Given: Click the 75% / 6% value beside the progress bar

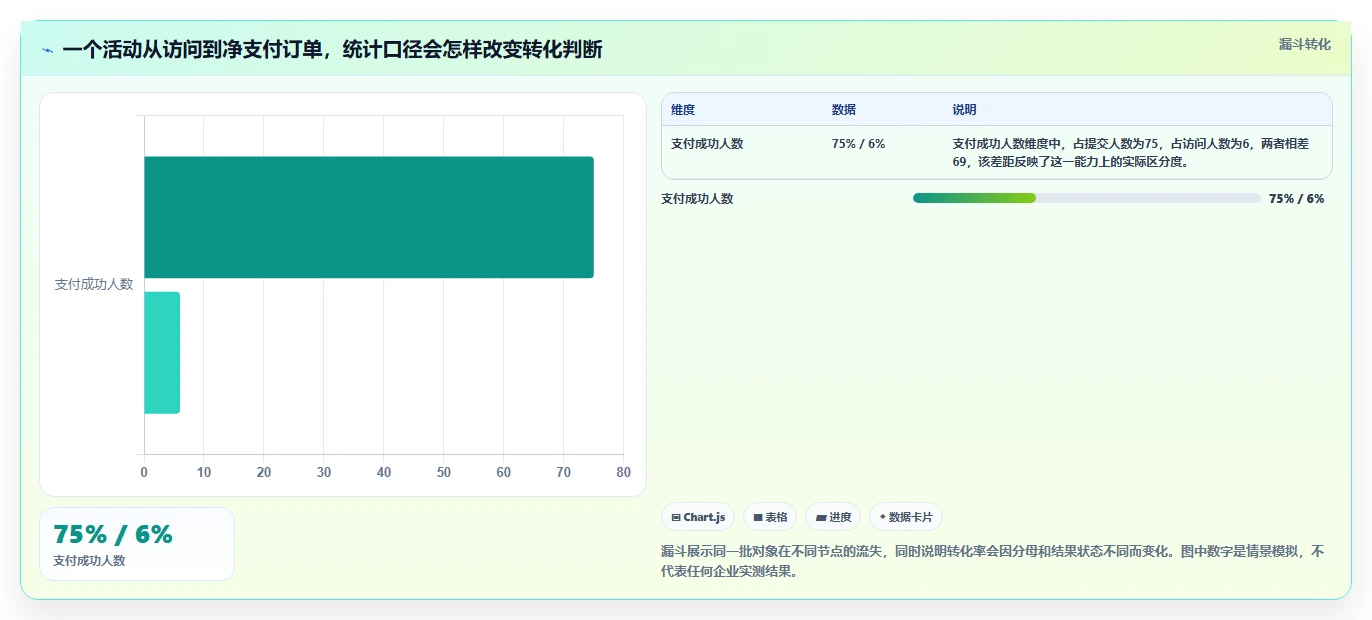Looking at the screenshot, I should tap(1296, 199).
